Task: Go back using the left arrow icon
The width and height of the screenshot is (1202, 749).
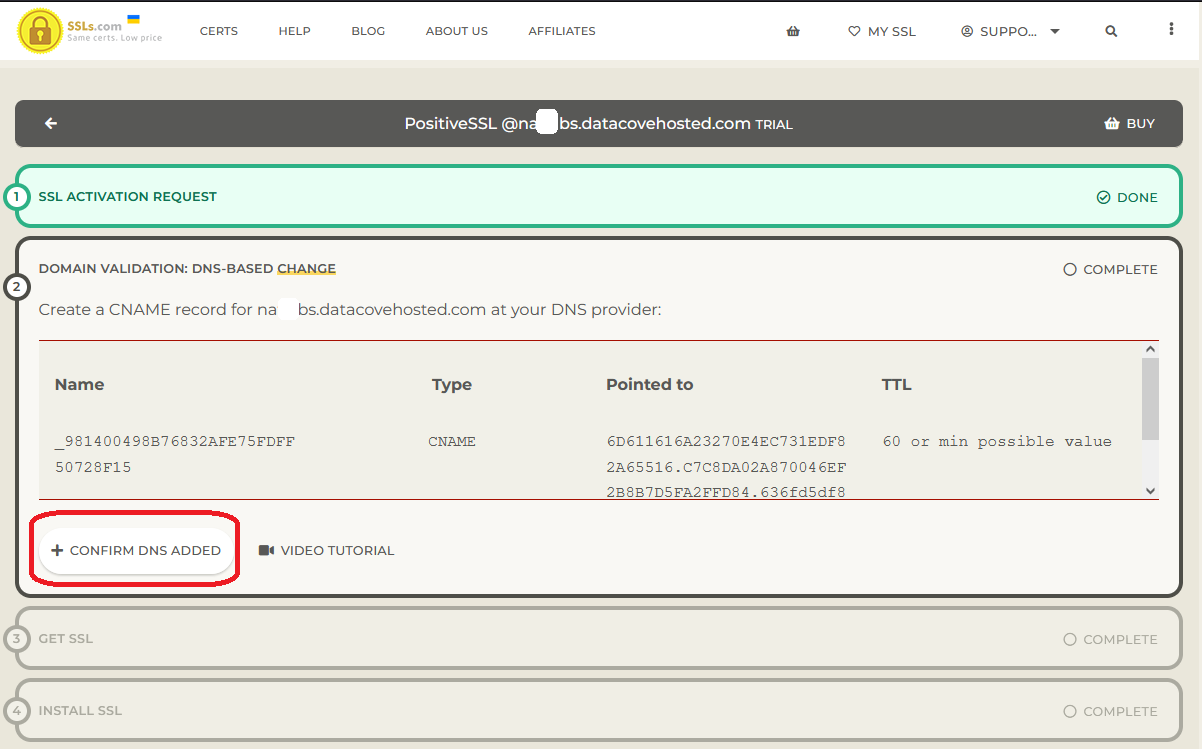Action: click(x=51, y=124)
